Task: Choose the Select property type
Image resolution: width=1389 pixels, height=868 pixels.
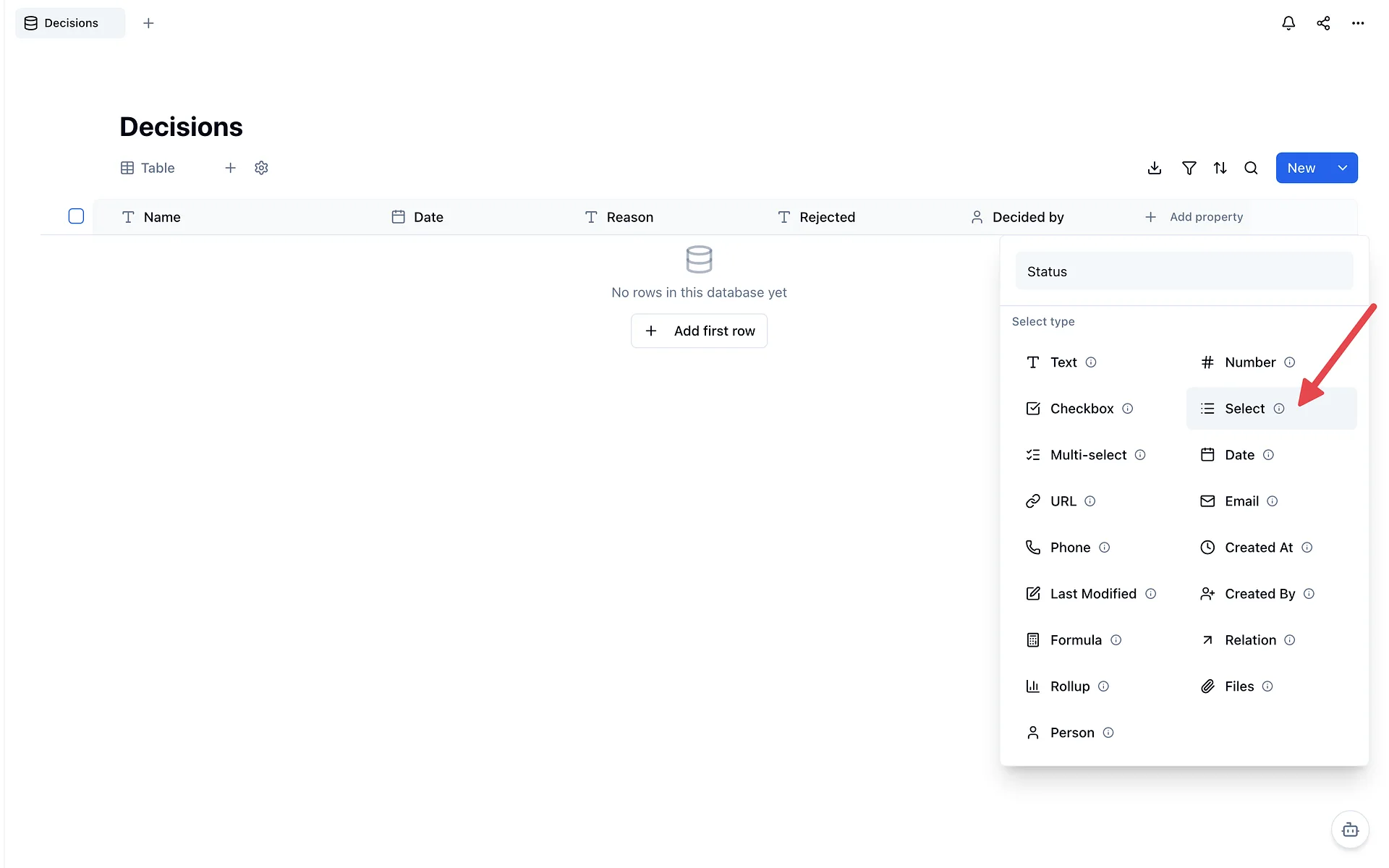Action: 1271,409
